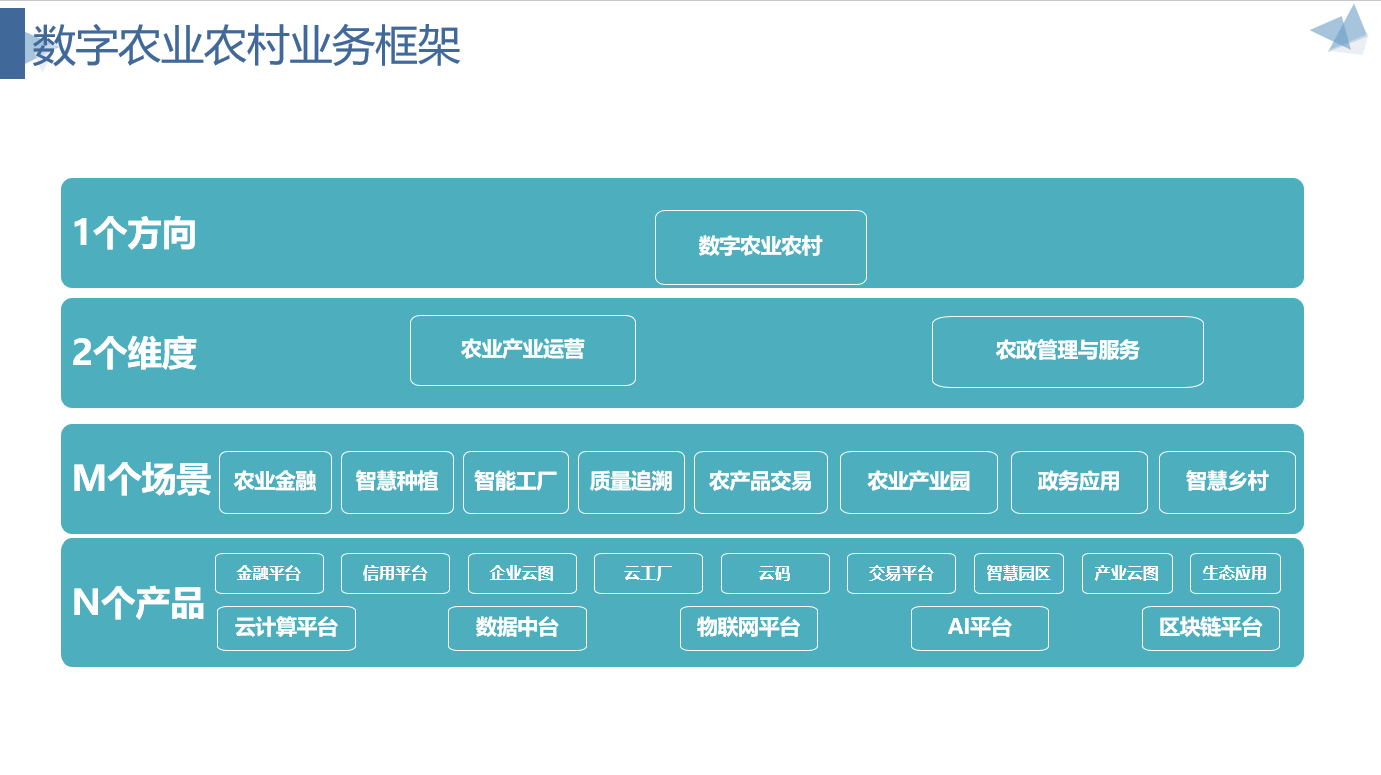Choose the 物联网平台 box

pyautogui.click(x=749, y=628)
